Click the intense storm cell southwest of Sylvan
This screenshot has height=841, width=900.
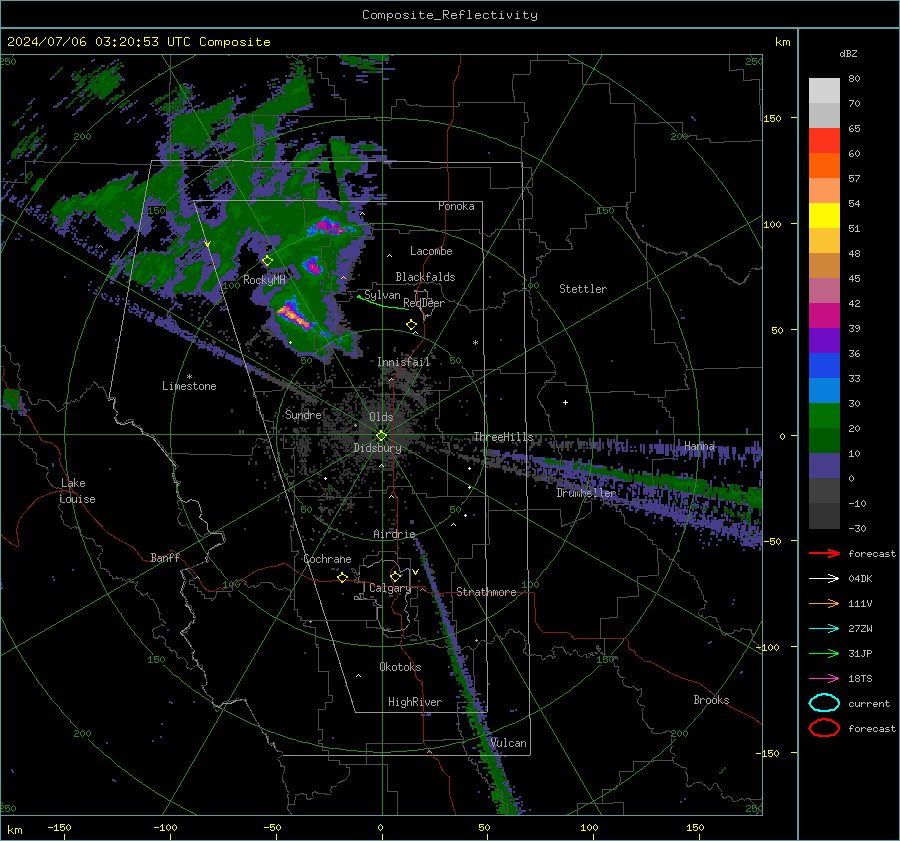point(294,315)
